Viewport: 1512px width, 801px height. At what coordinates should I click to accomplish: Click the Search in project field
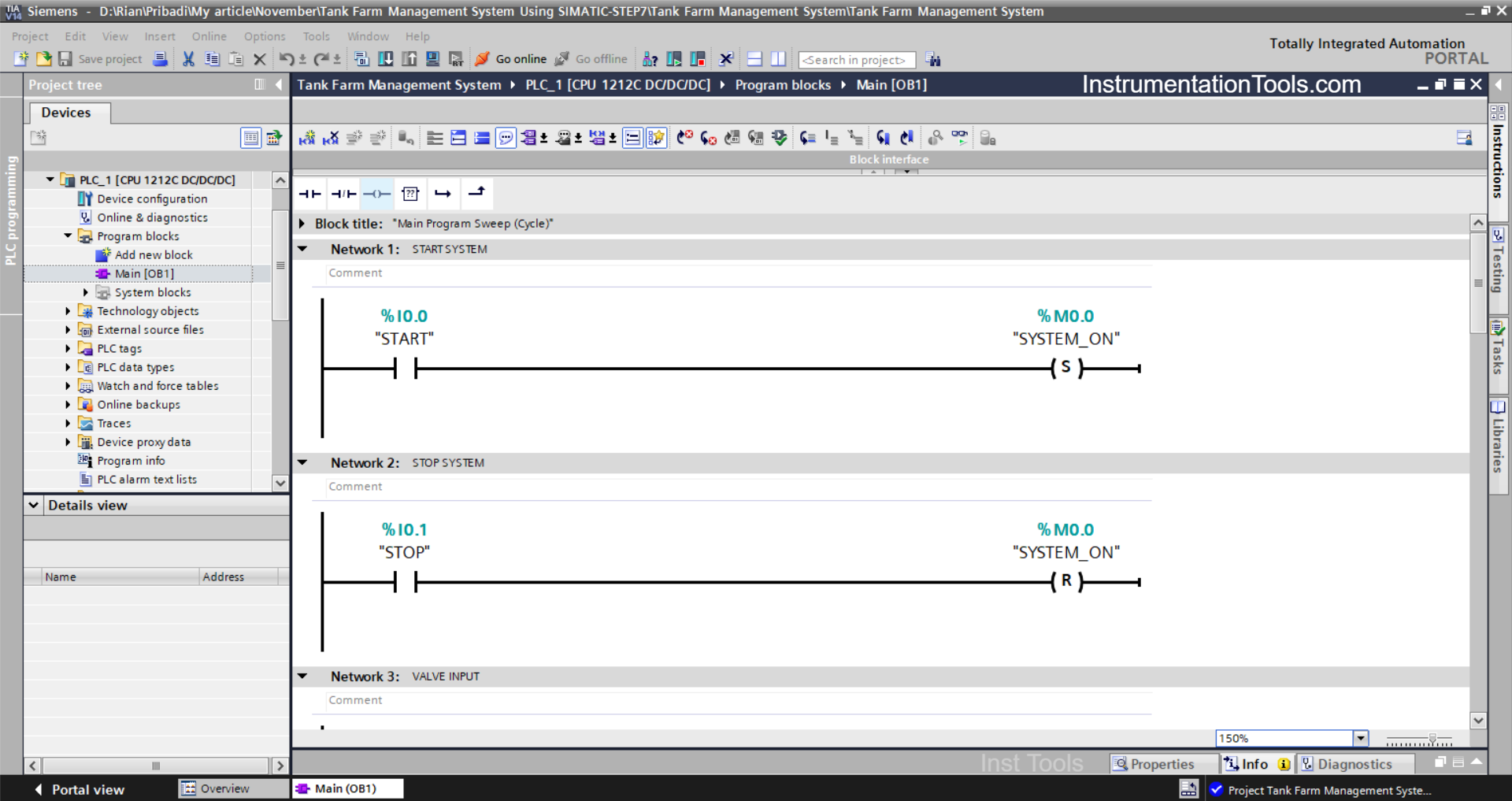[x=856, y=60]
